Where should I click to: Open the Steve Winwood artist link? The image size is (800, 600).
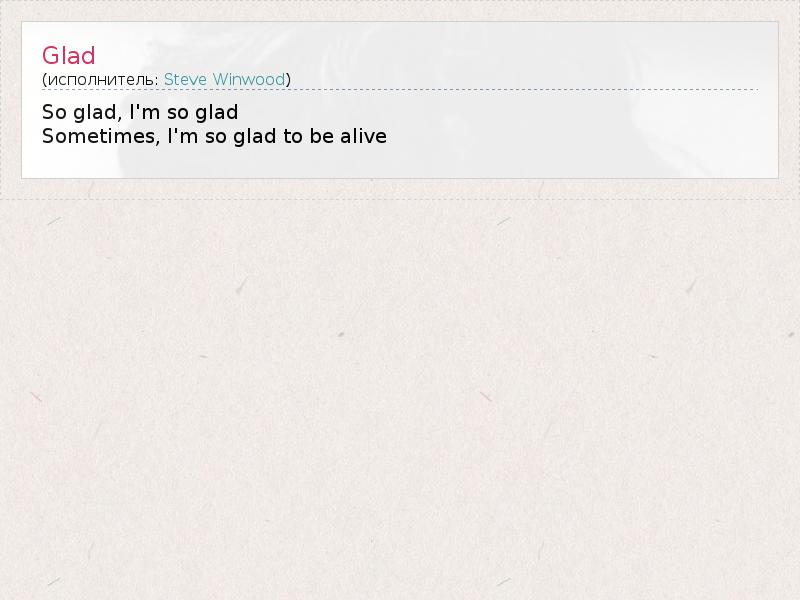pos(224,80)
